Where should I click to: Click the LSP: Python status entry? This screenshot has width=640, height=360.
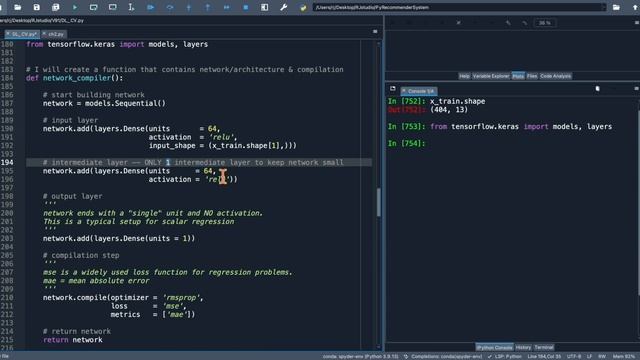[x=504, y=356]
